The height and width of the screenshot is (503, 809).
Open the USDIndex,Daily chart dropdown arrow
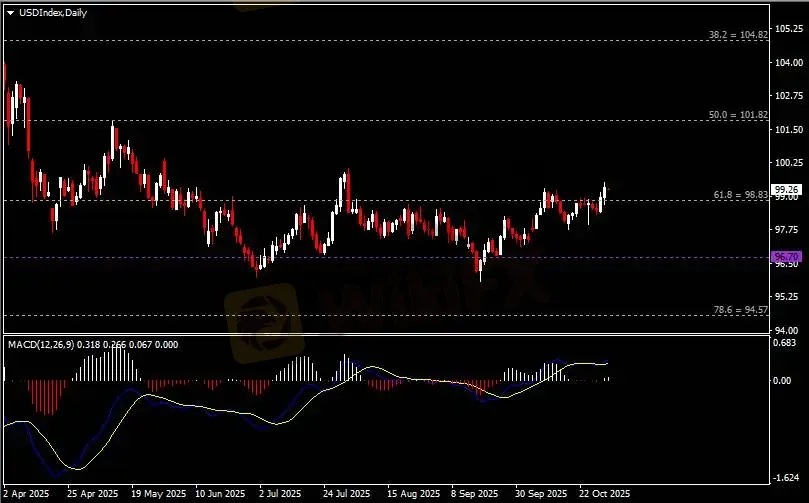[x=11, y=13]
